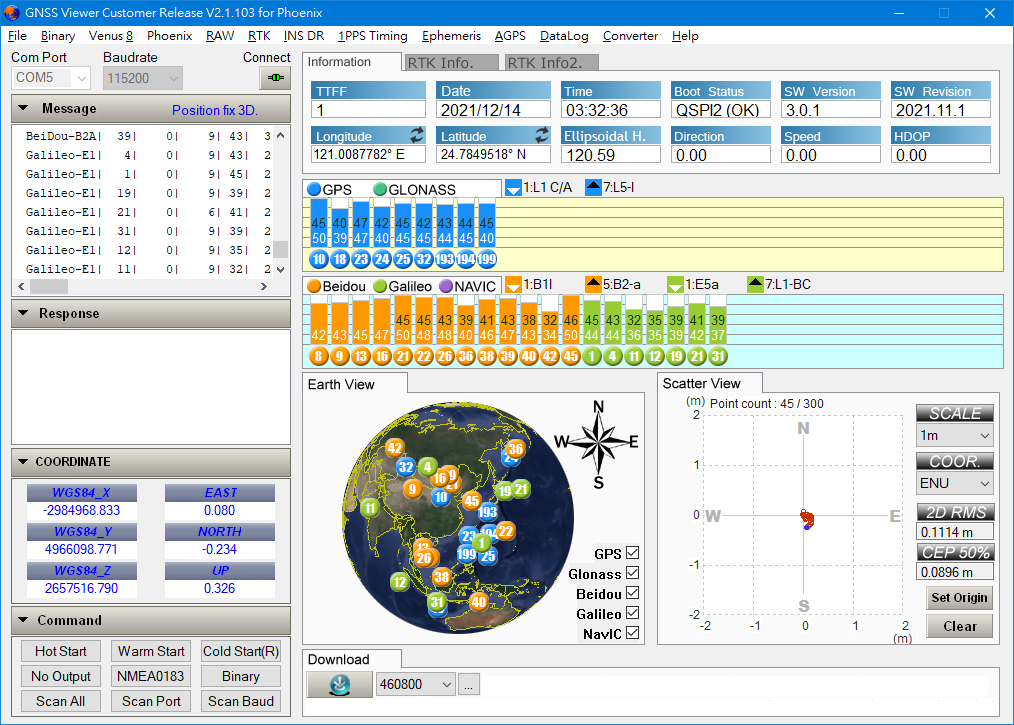This screenshot has height=725, width=1014.
Task: Click the Longitude format swap icon
Action: (417, 135)
